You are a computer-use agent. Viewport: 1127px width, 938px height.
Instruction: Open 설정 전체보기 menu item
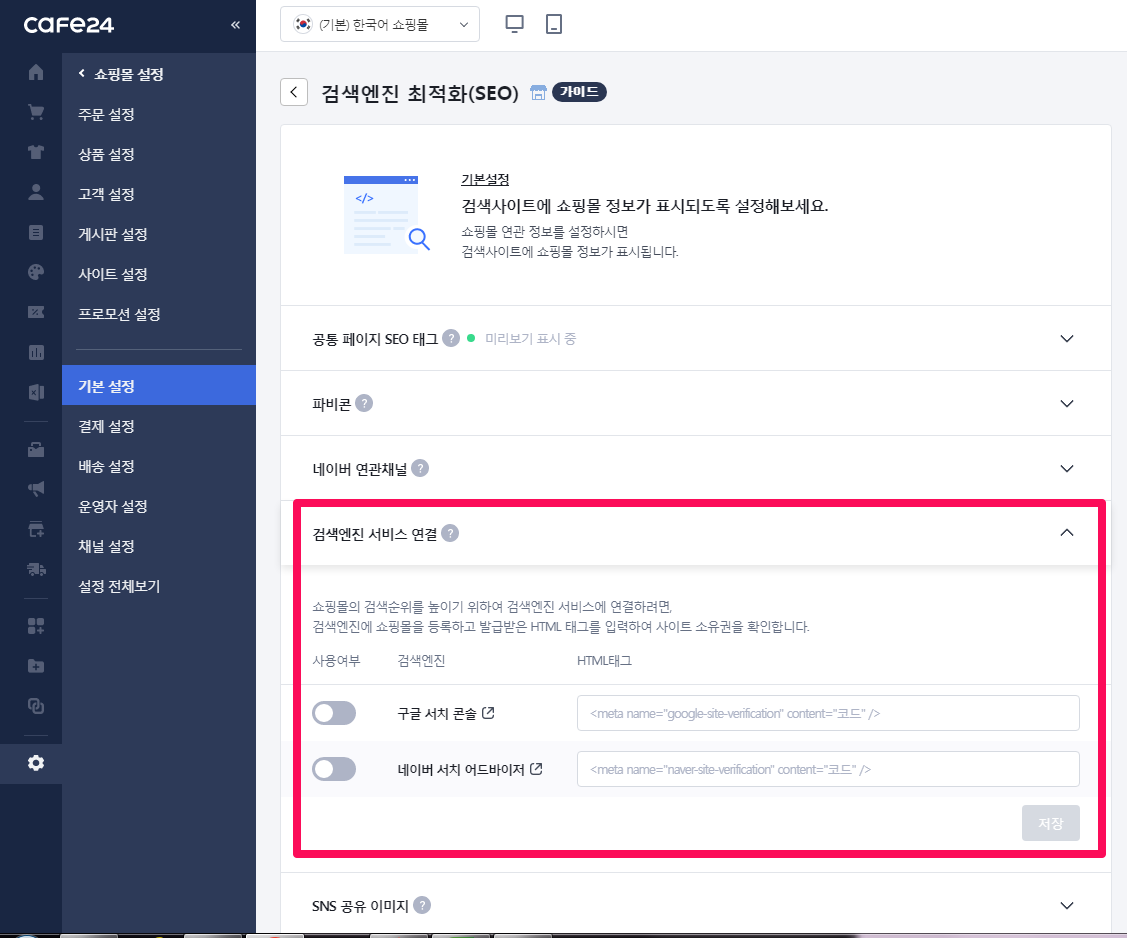coord(119,587)
